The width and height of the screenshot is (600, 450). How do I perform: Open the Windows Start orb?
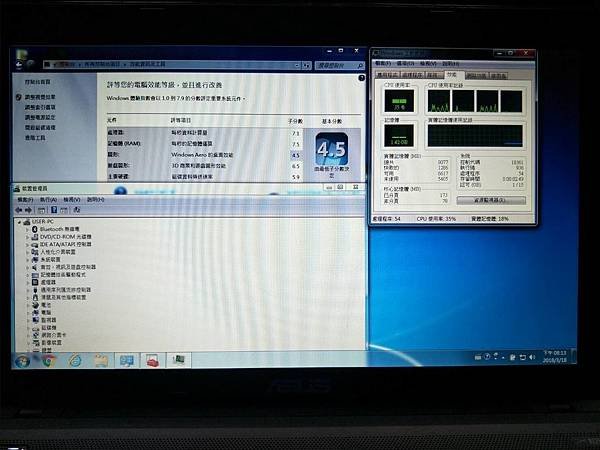click(22, 361)
